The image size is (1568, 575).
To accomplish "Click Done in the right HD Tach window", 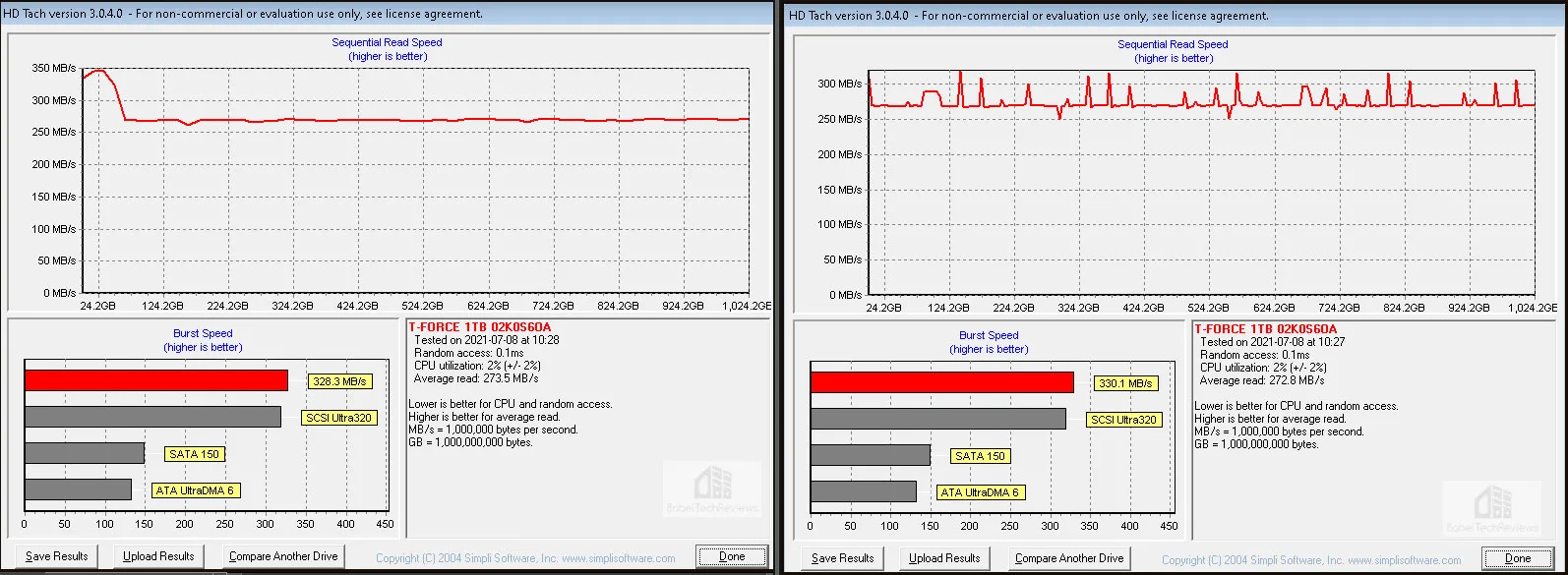I will (1518, 558).
